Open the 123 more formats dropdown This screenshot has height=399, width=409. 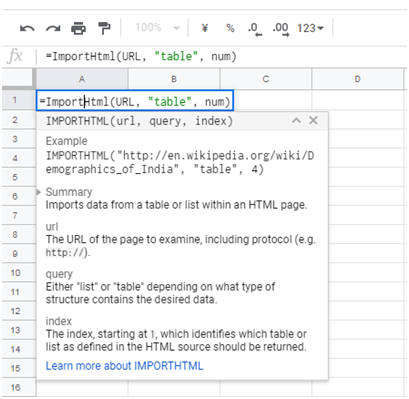click(x=310, y=28)
